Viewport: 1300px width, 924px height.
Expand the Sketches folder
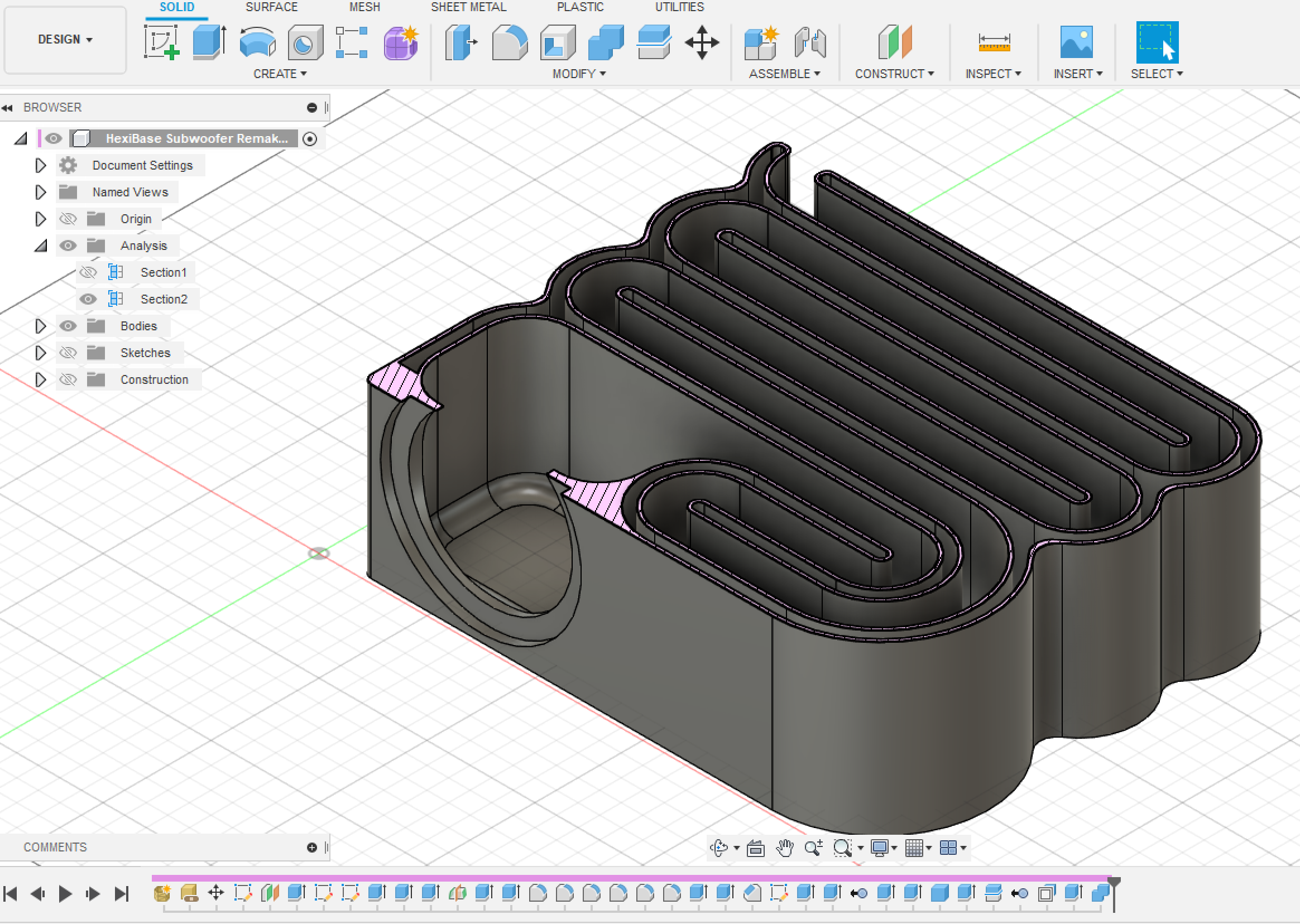40,353
